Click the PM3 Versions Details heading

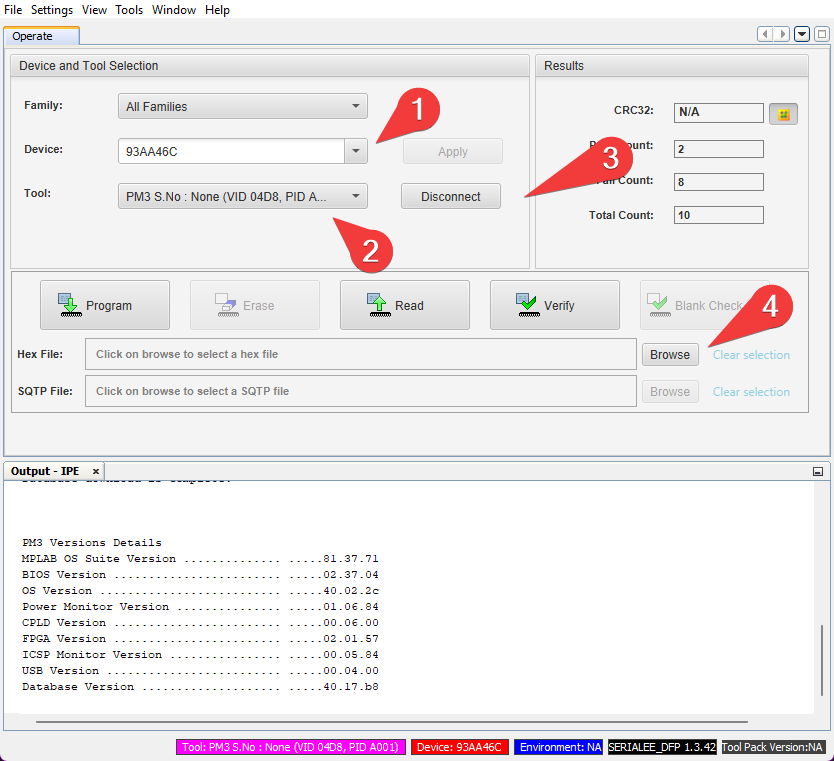point(92,543)
